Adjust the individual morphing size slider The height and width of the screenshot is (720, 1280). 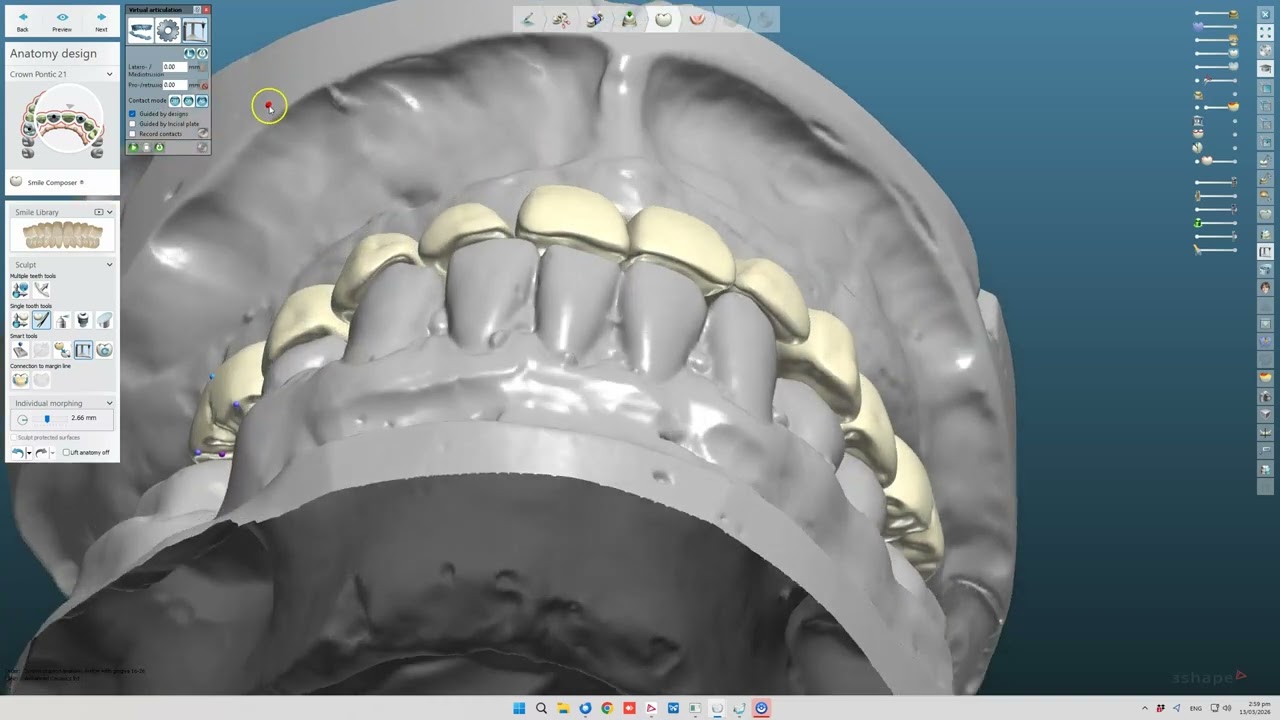pos(46,419)
